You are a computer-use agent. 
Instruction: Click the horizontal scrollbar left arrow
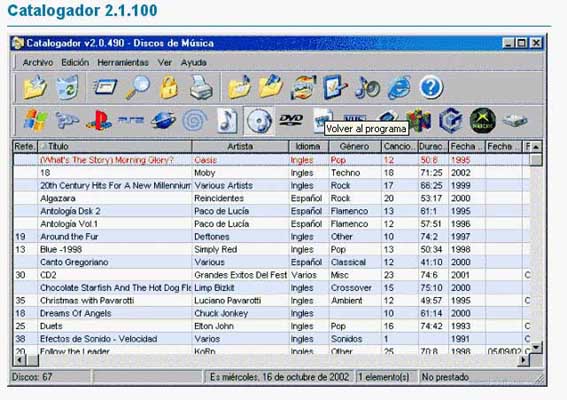click(x=20, y=360)
